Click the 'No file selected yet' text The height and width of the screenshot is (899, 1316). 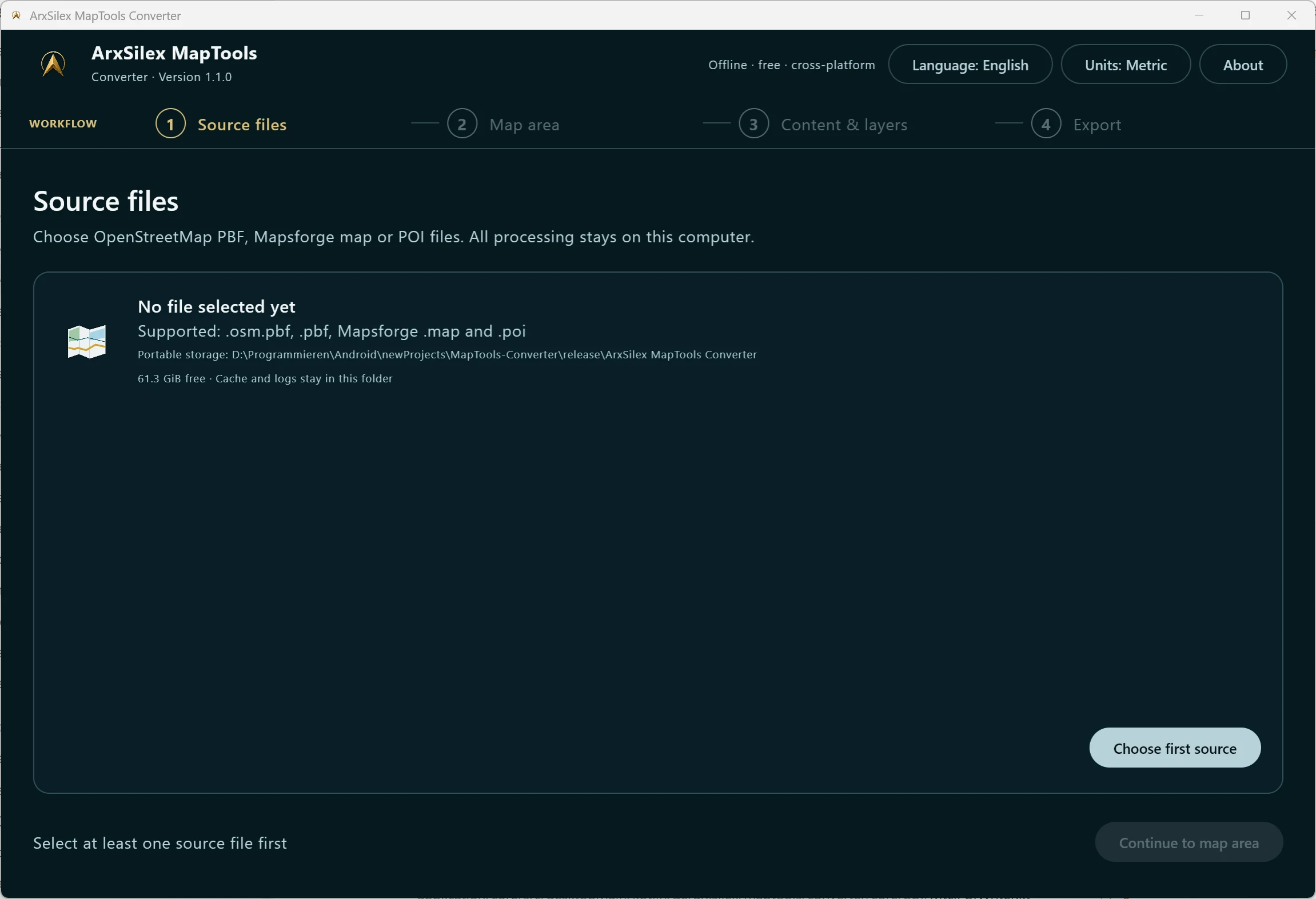coord(217,307)
